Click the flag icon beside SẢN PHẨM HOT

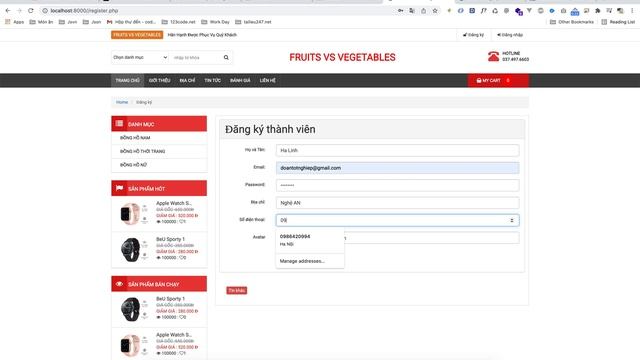click(119, 188)
